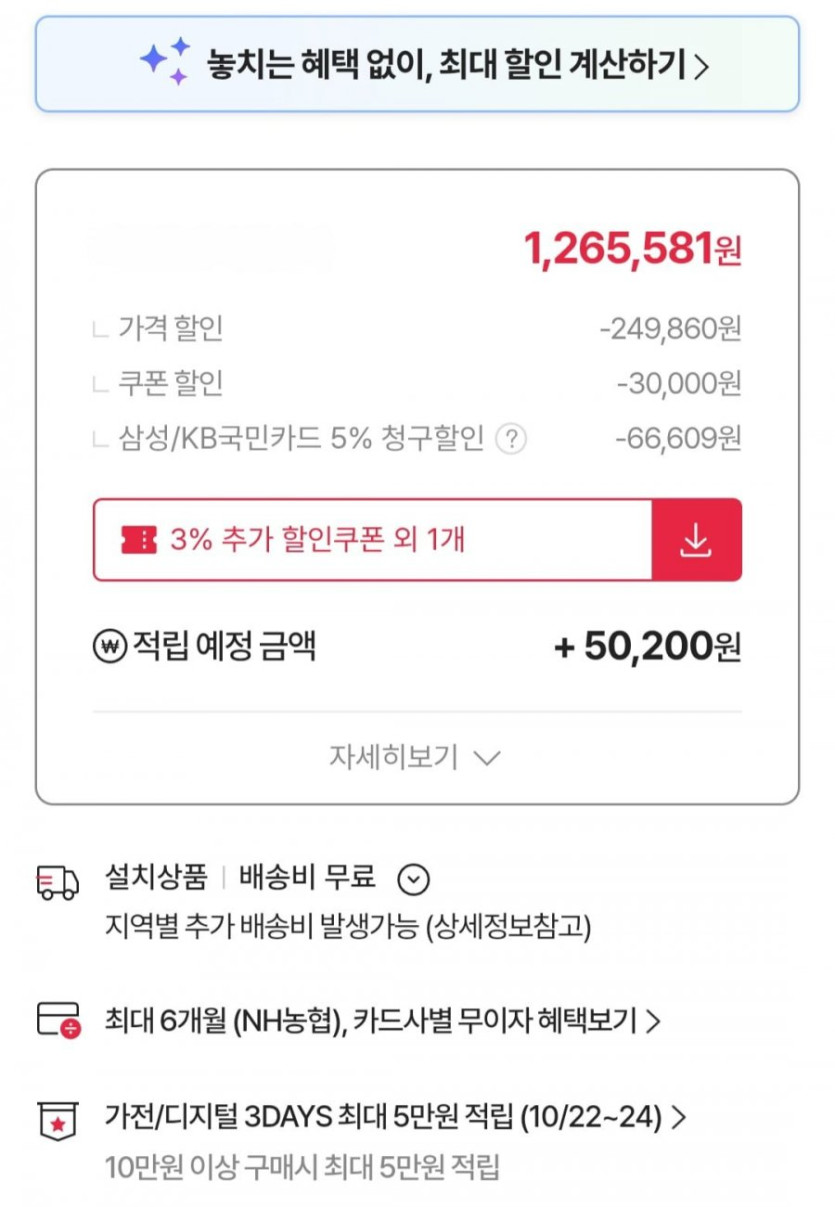835x1207 pixels.
Task: Click the delivery truck icon
Action: pos(57,880)
